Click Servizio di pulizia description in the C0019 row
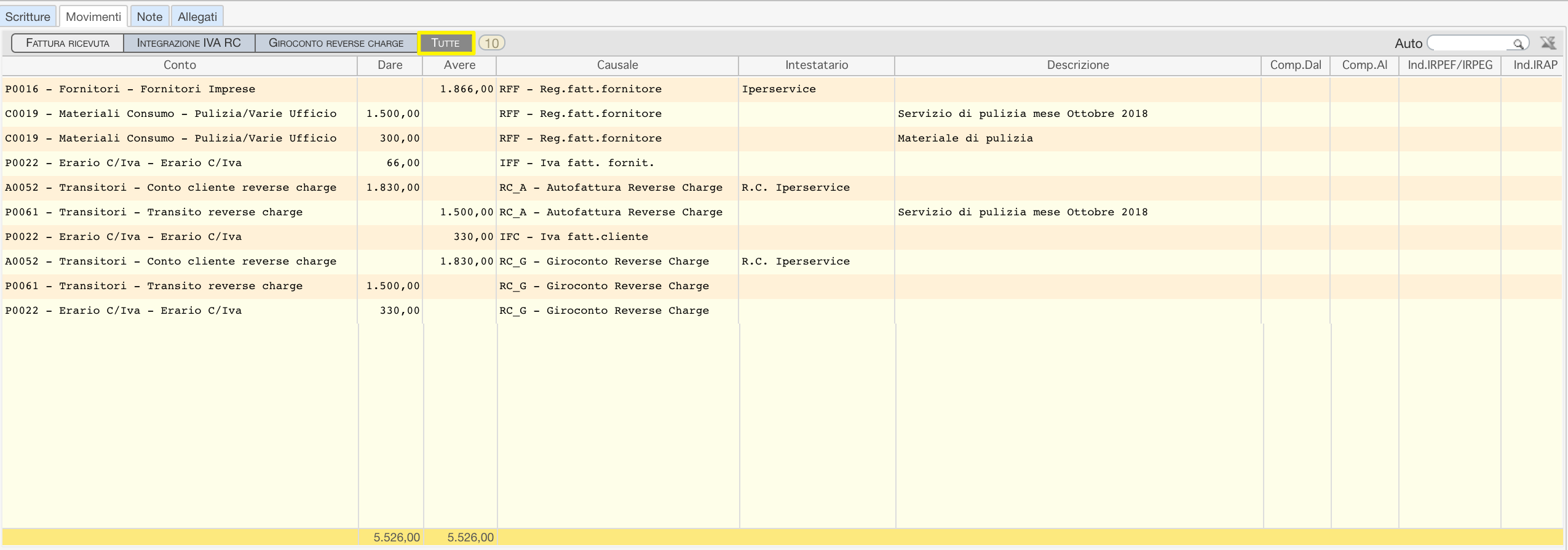1568x550 pixels. (x=1023, y=114)
